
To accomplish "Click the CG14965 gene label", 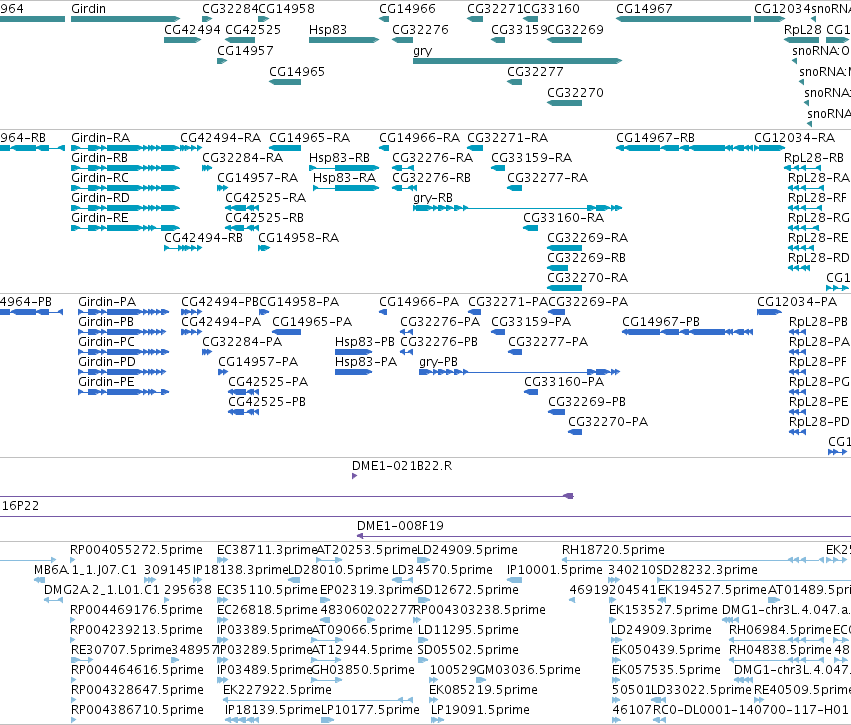I will point(297,72).
